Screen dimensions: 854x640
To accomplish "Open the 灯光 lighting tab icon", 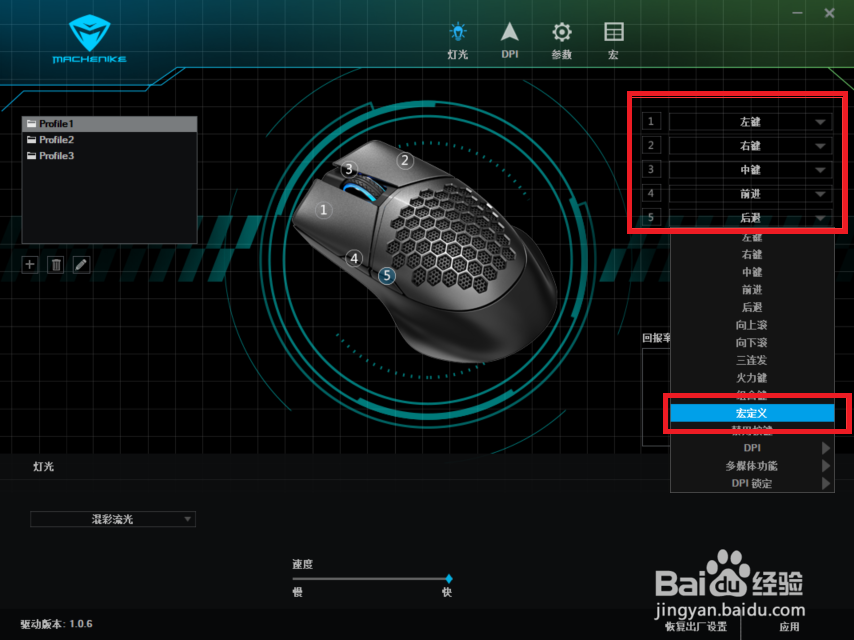I will 458,41.
